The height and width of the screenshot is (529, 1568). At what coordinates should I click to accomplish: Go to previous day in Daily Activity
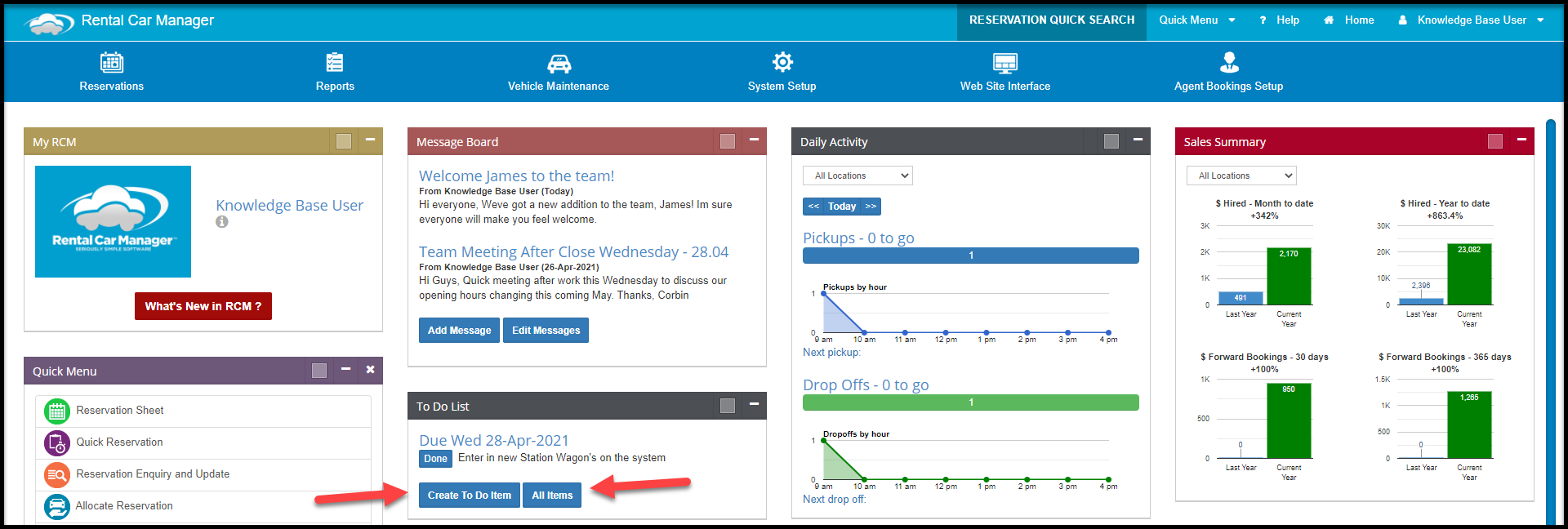(813, 207)
